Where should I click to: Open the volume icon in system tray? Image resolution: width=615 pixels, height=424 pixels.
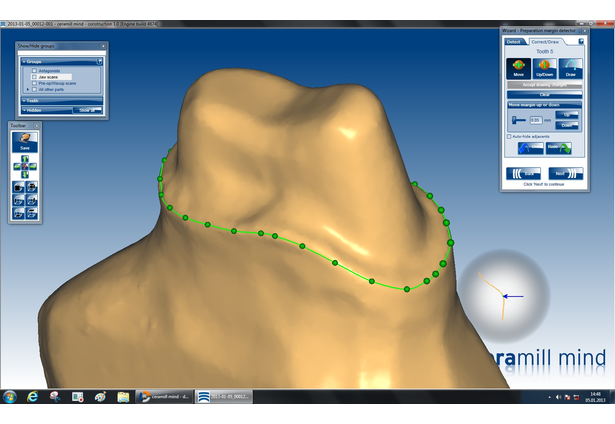[558, 397]
